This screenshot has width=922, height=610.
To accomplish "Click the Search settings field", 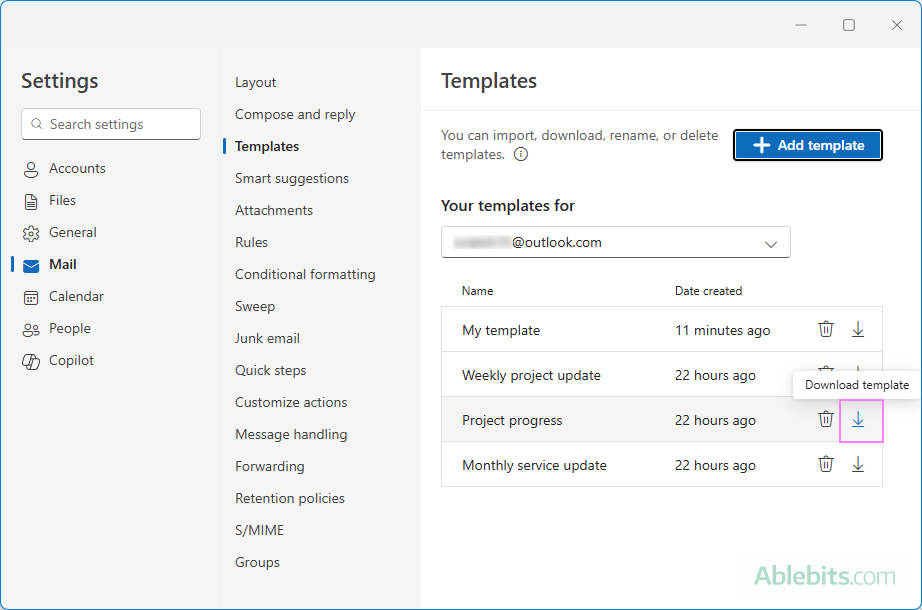I will 110,124.
